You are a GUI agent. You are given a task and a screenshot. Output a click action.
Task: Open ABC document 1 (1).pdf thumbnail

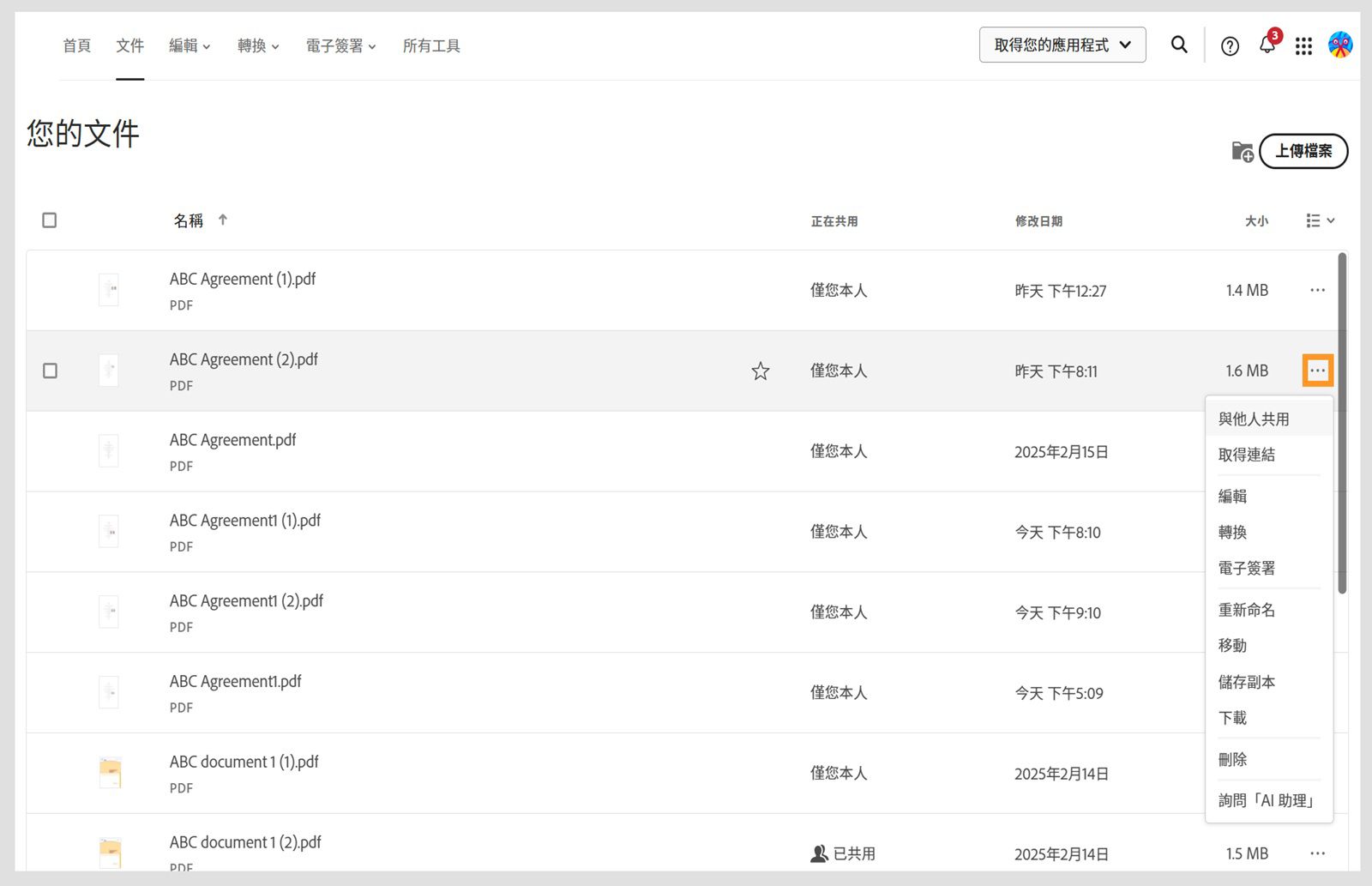coord(110,773)
